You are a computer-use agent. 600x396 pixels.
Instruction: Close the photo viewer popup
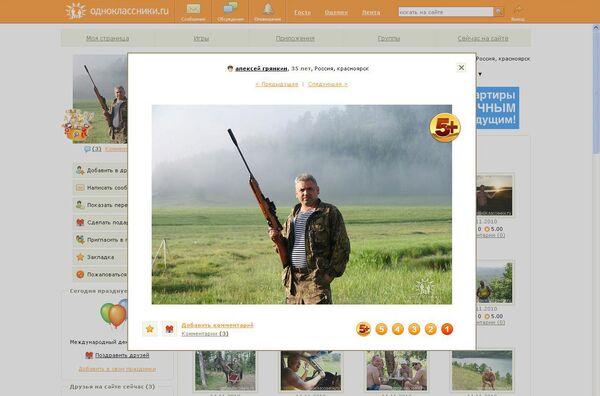point(461,68)
